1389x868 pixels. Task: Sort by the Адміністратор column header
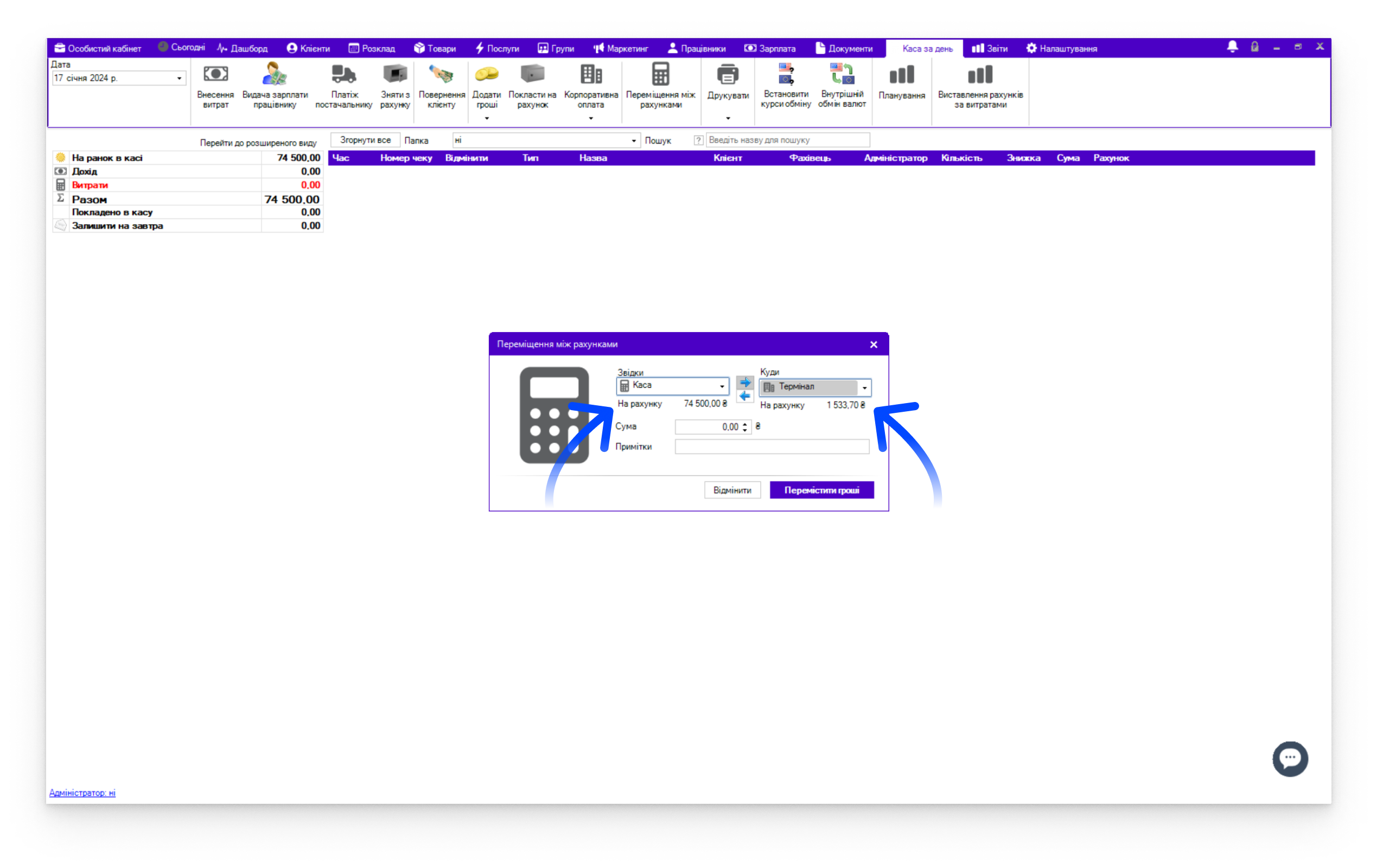click(x=895, y=158)
